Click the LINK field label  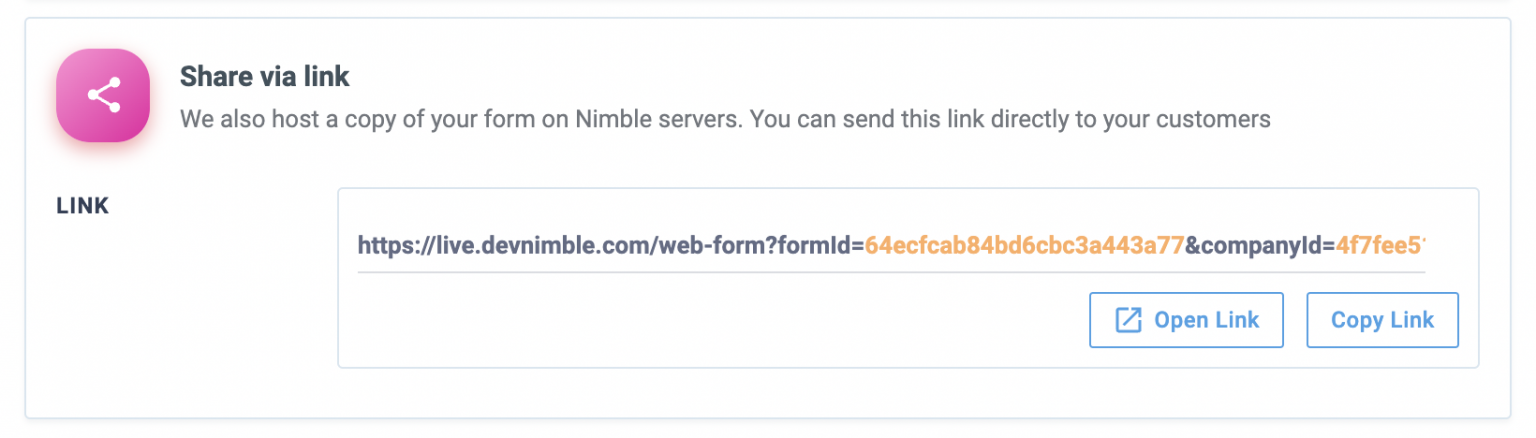pyautogui.click(x=83, y=206)
